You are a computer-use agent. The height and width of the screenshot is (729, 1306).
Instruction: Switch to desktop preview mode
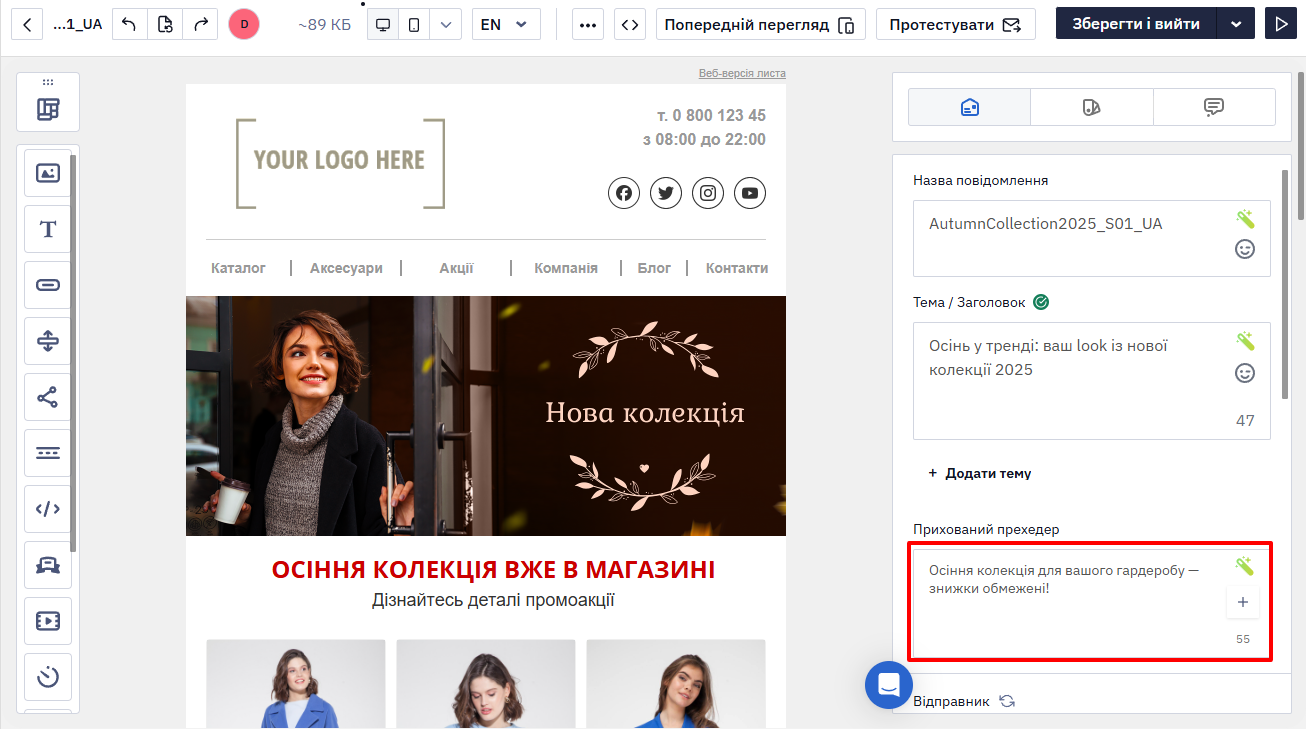click(382, 24)
